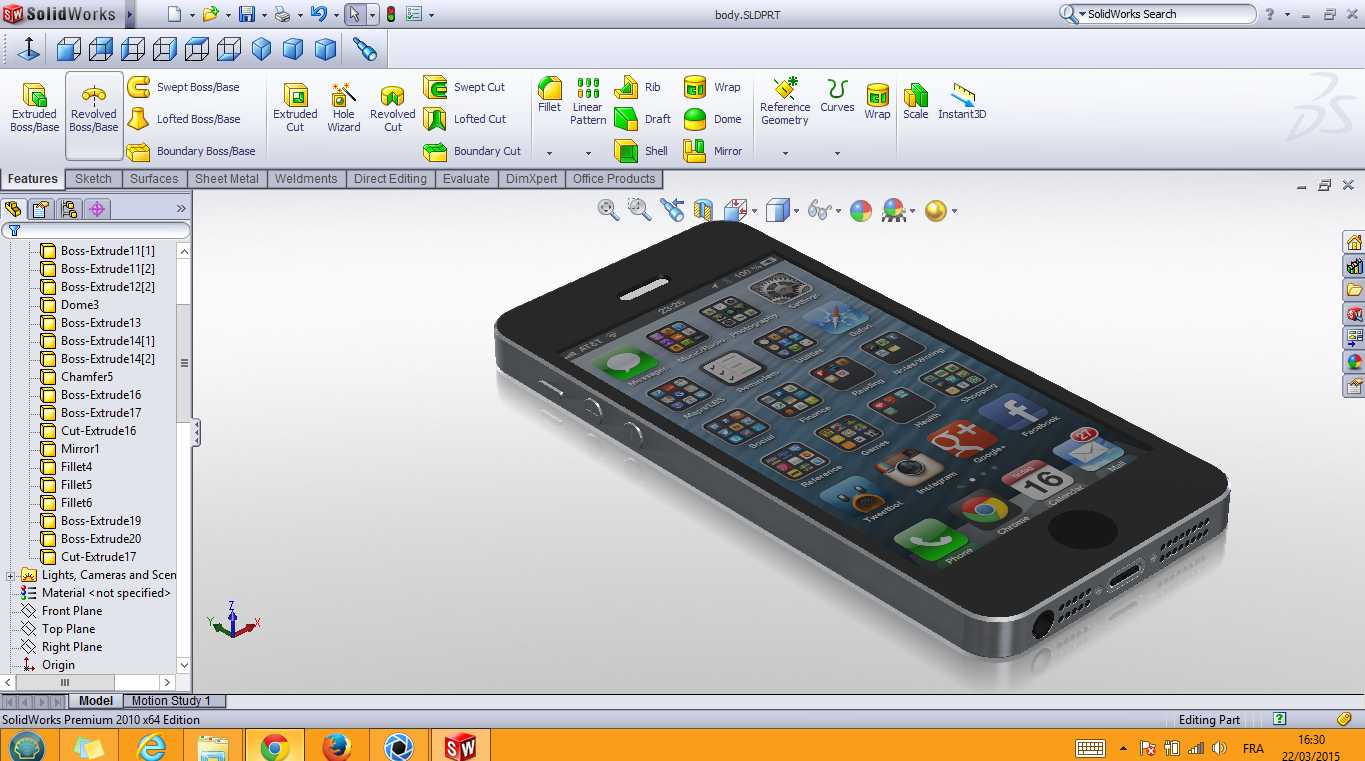Open the Linear Pattern dropdown arrow

(588, 153)
